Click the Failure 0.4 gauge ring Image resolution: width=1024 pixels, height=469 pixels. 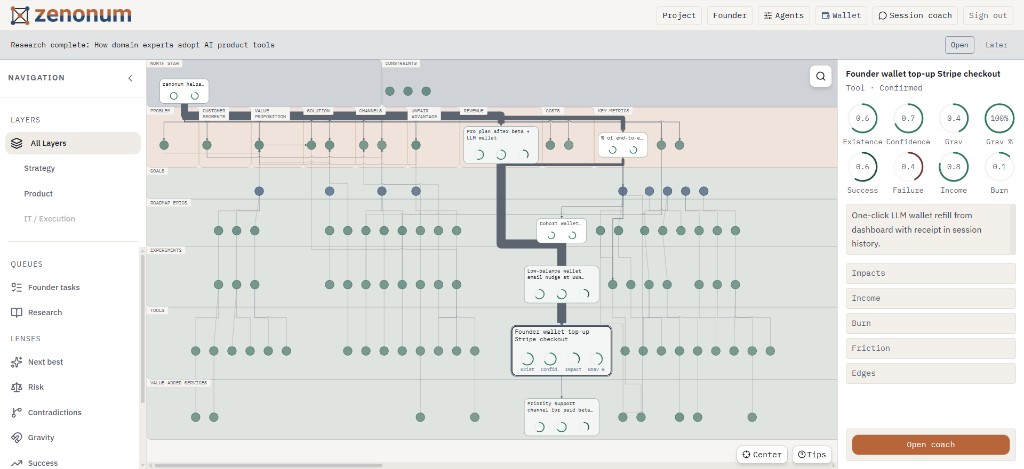tap(908, 167)
